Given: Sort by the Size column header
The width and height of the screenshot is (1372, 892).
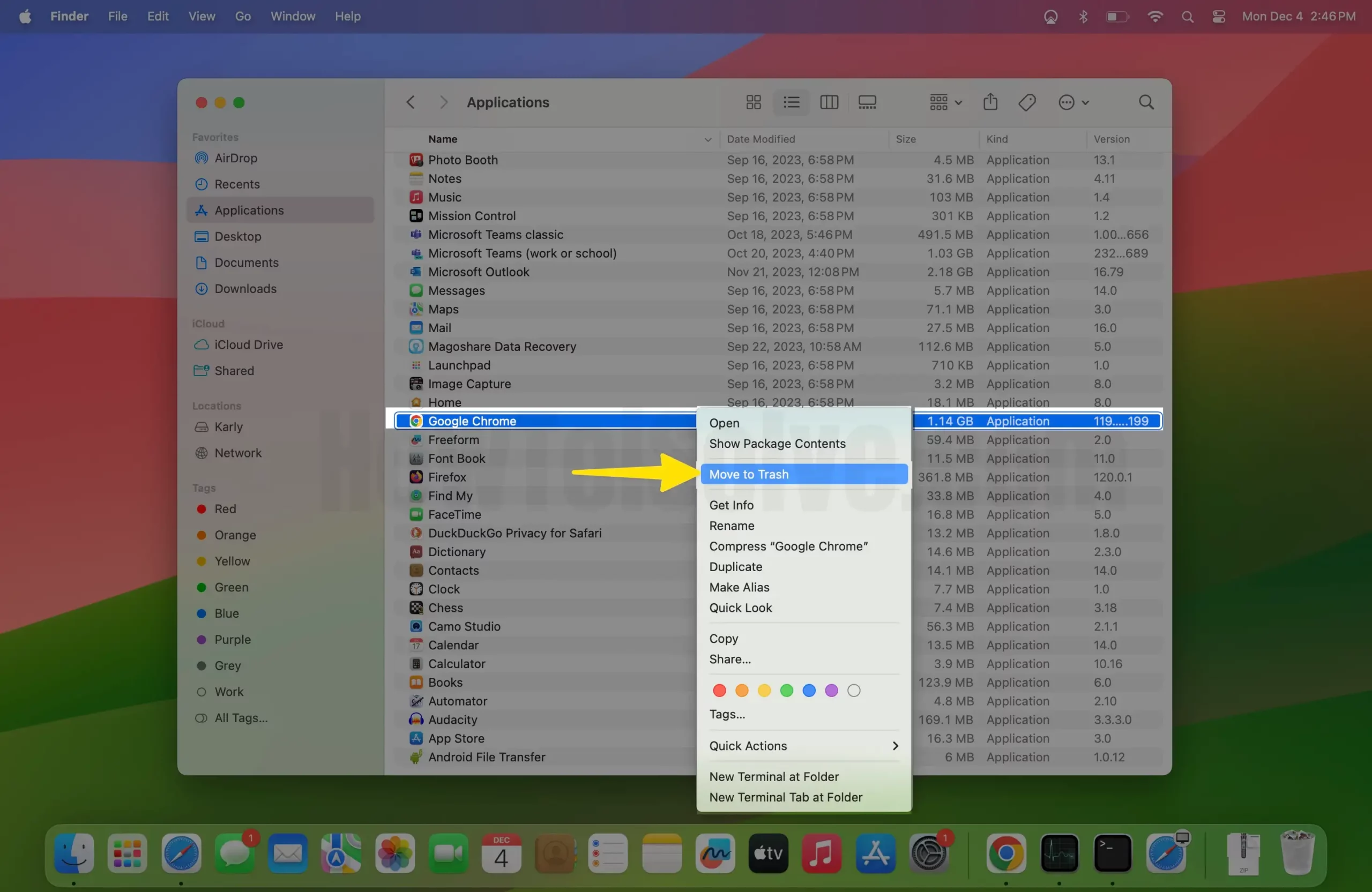Looking at the screenshot, I should tap(905, 139).
